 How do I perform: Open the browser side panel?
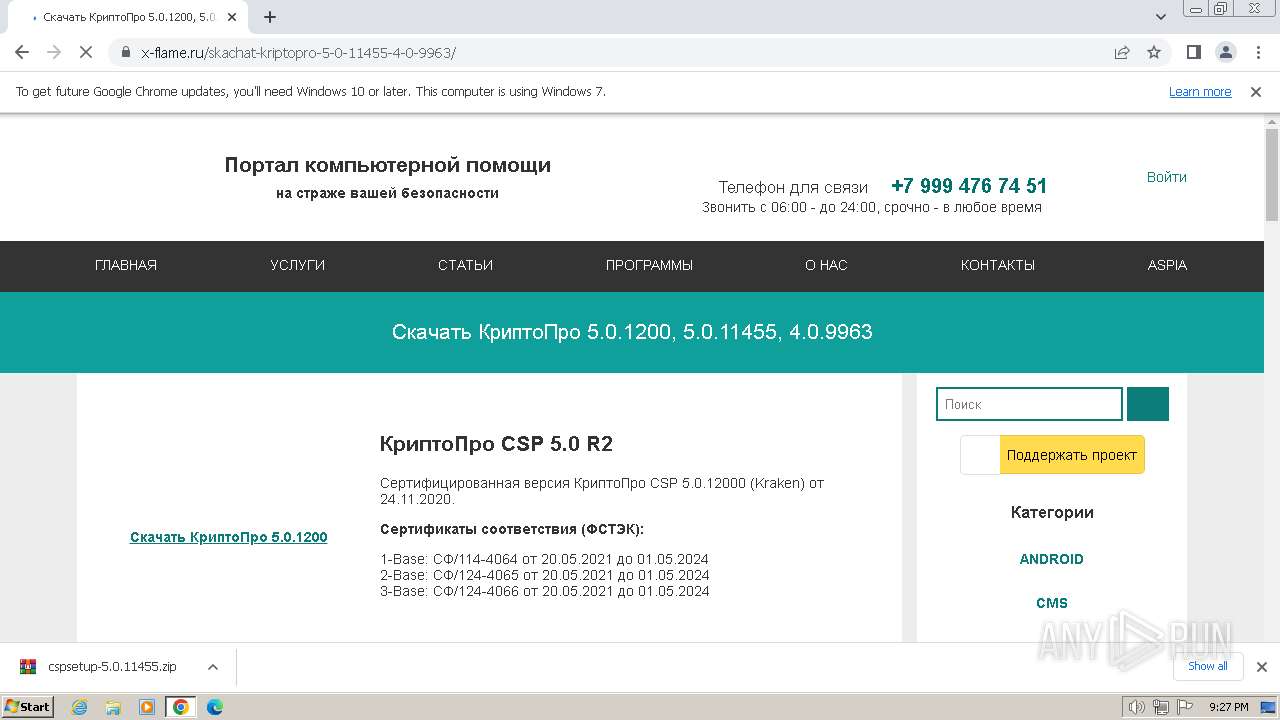tap(1193, 52)
